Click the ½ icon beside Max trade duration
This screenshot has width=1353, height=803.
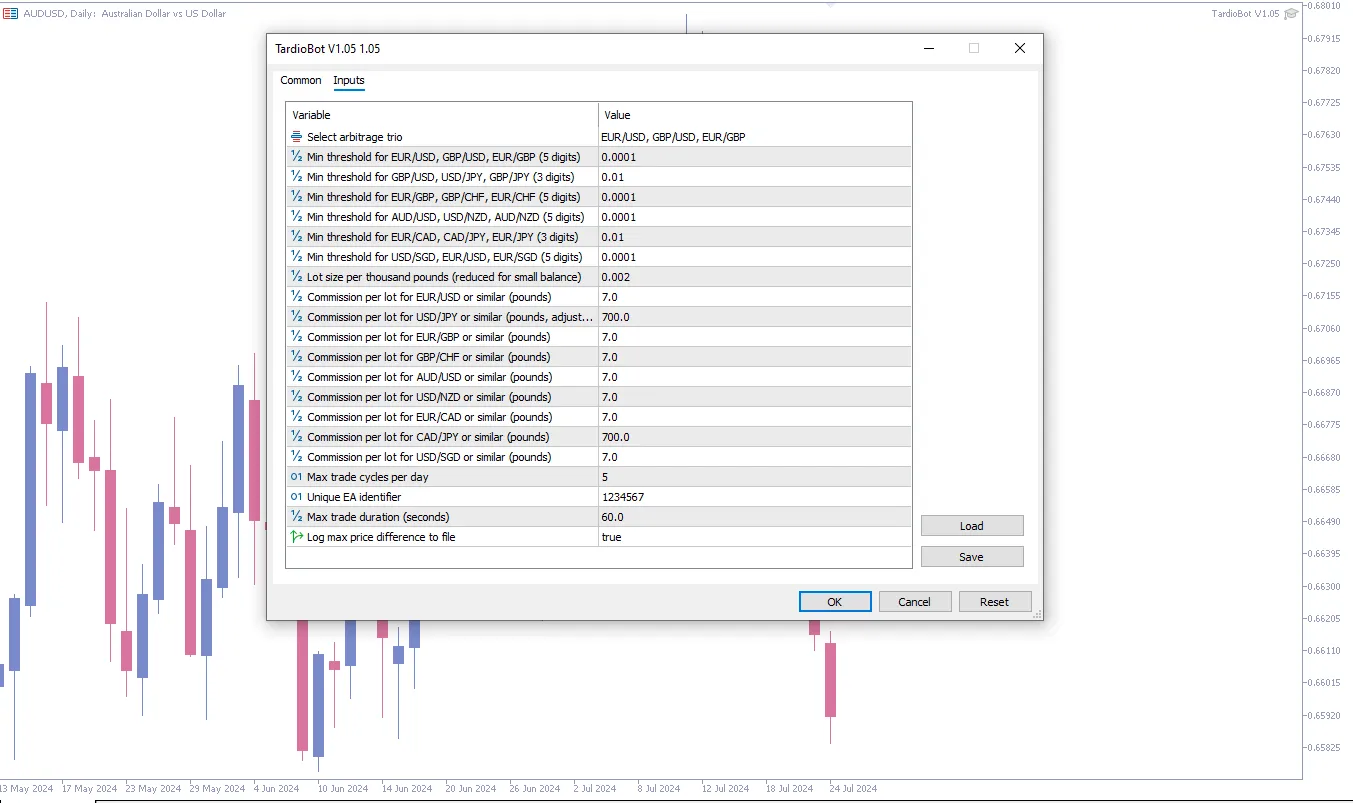coord(296,517)
